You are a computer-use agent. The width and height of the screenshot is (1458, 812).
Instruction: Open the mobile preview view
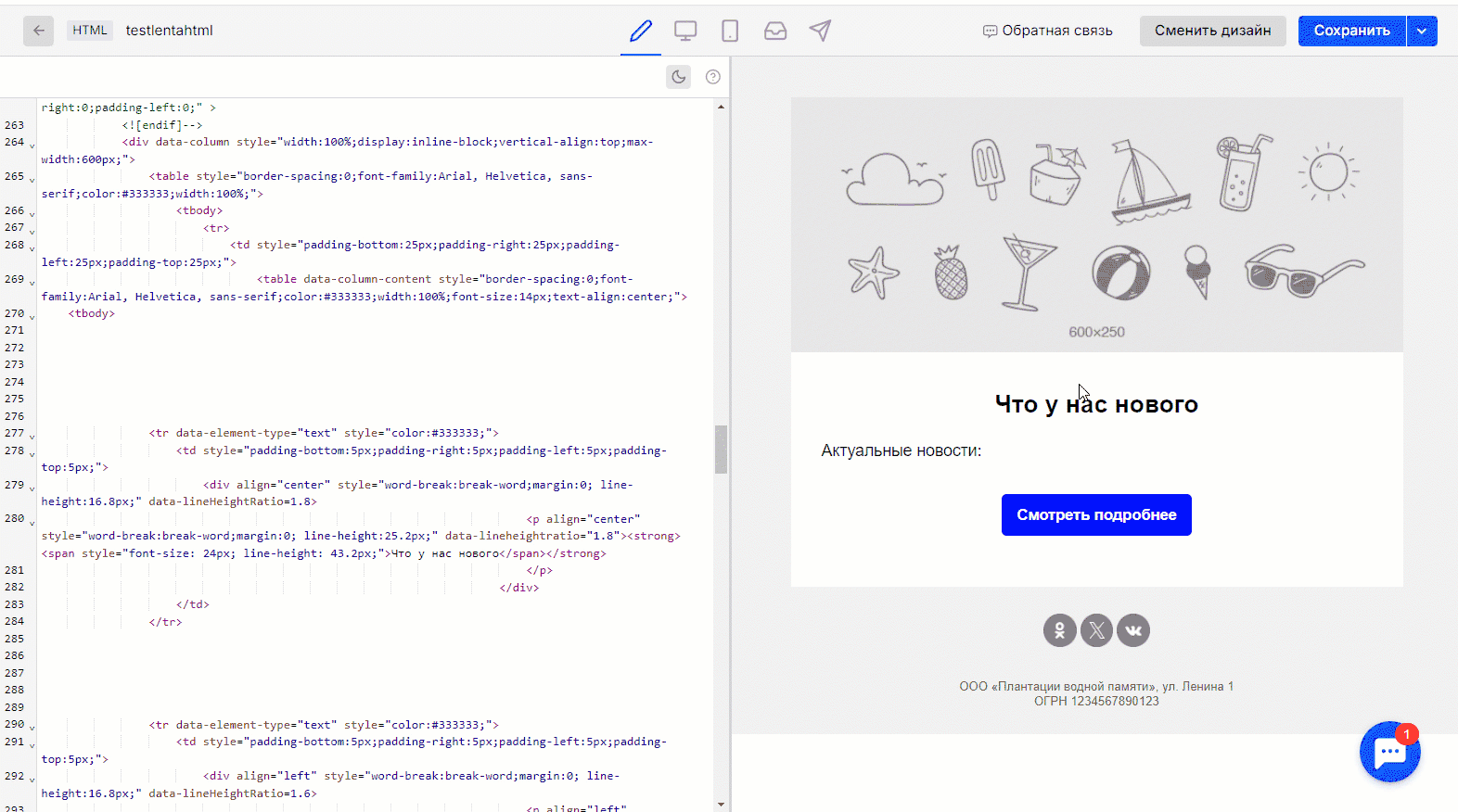tap(730, 31)
